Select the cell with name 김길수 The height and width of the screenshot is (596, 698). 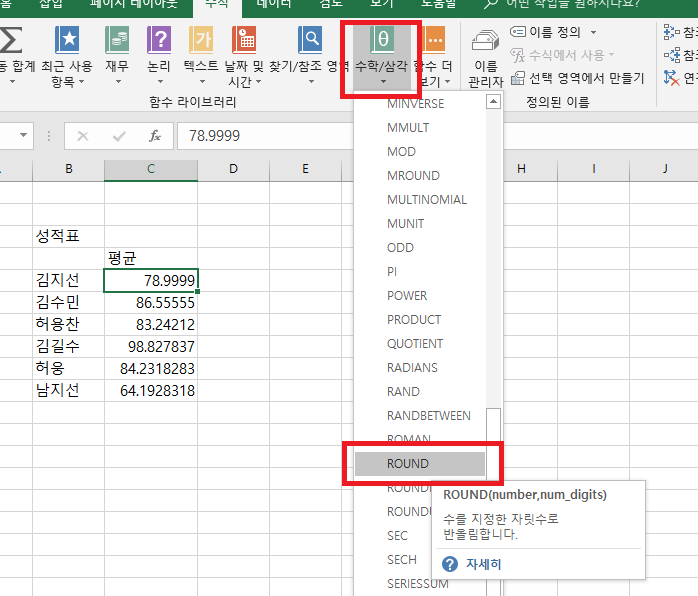pos(69,347)
